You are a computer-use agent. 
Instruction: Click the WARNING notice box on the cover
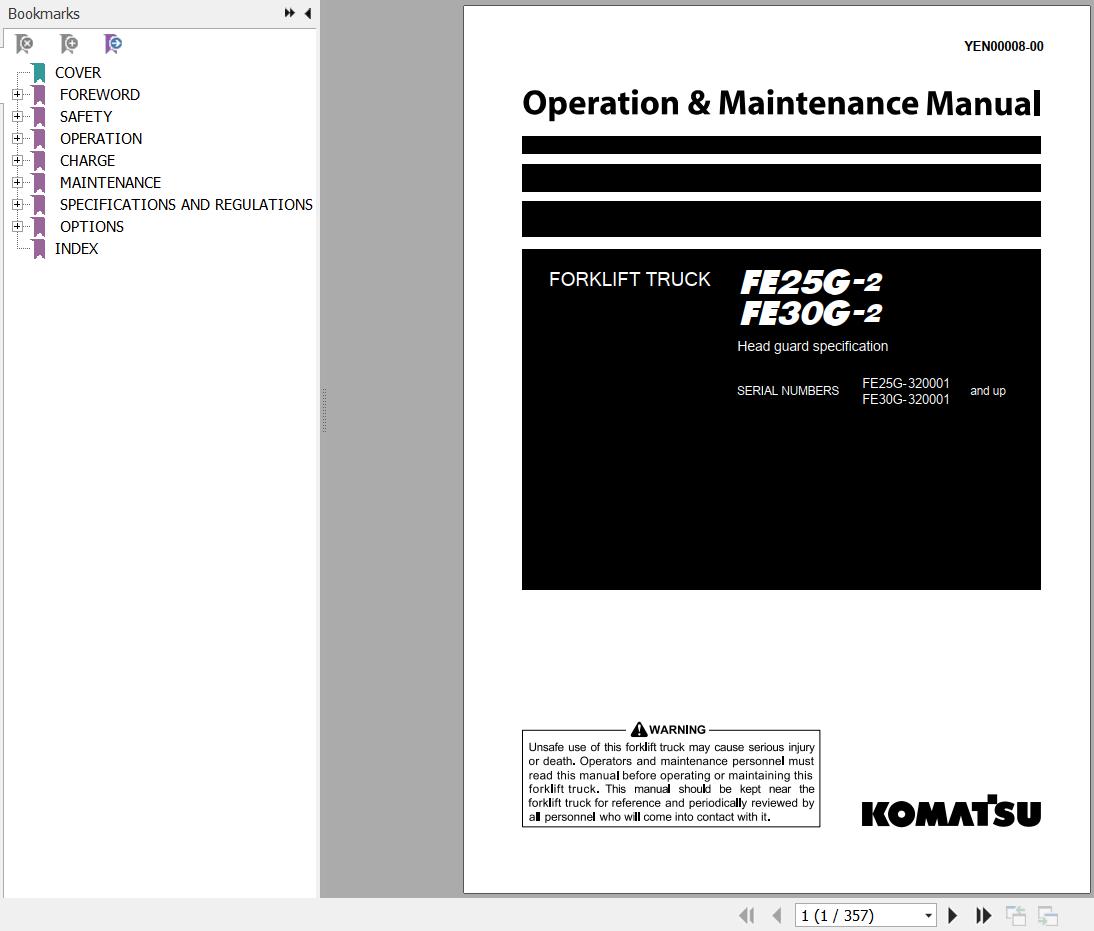pyautogui.click(x=671, y=775)
